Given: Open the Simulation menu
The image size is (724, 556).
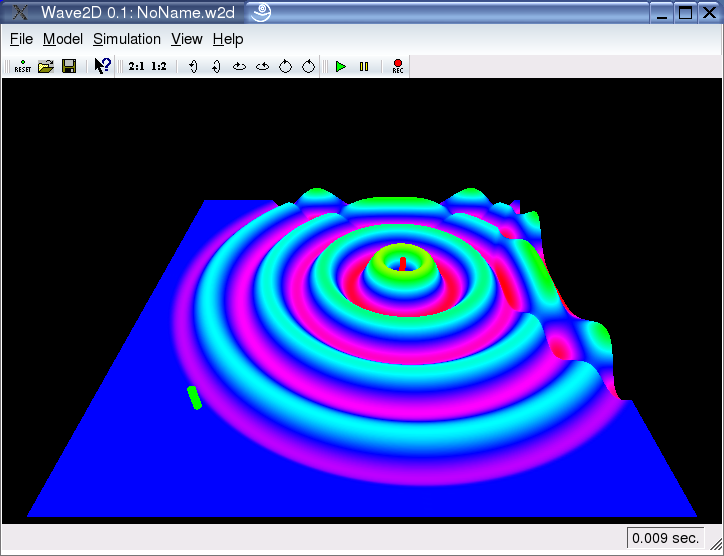Looking at the screenshot, I should pos(127,39).
